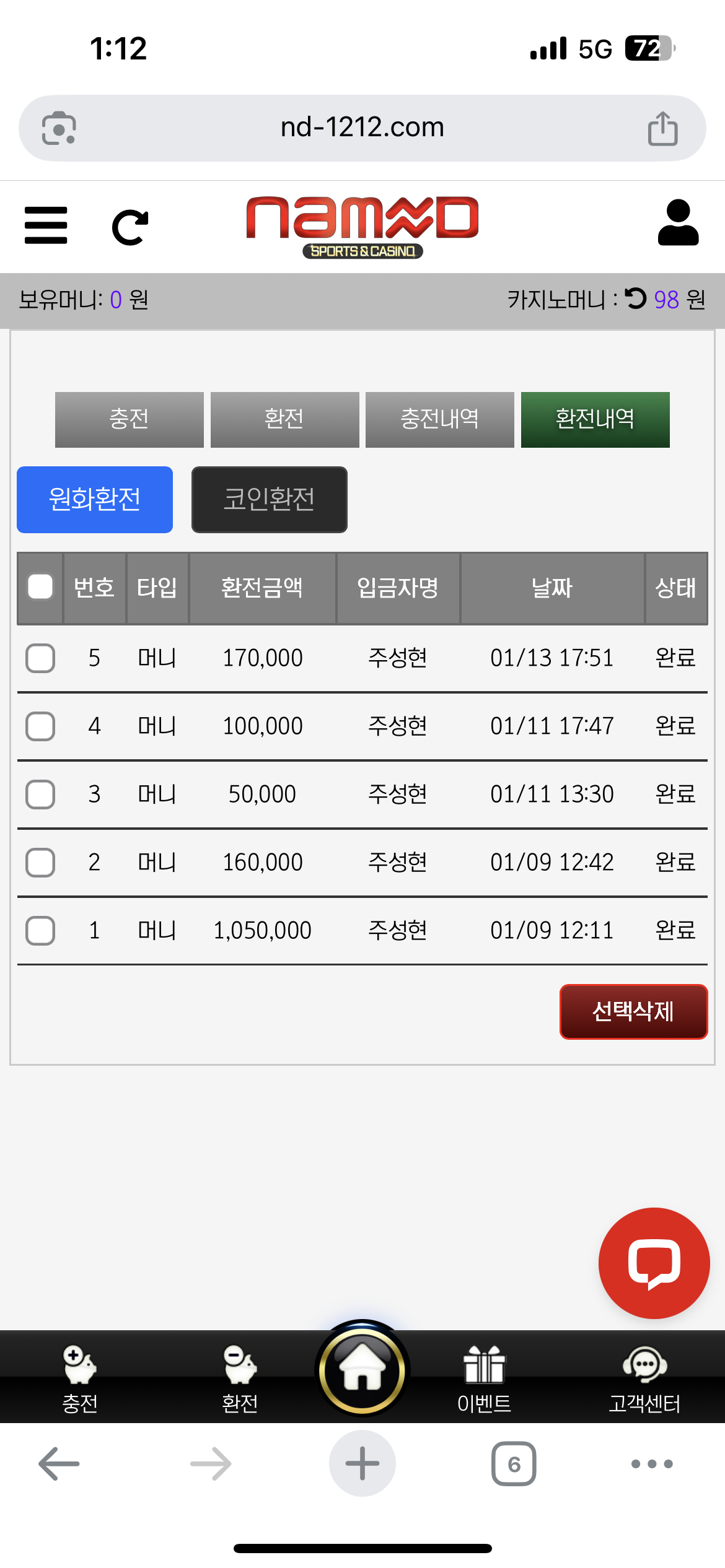Open the red live chat bubble
The width and height of the screenshot is (725, 1568).
(654, 1263)
